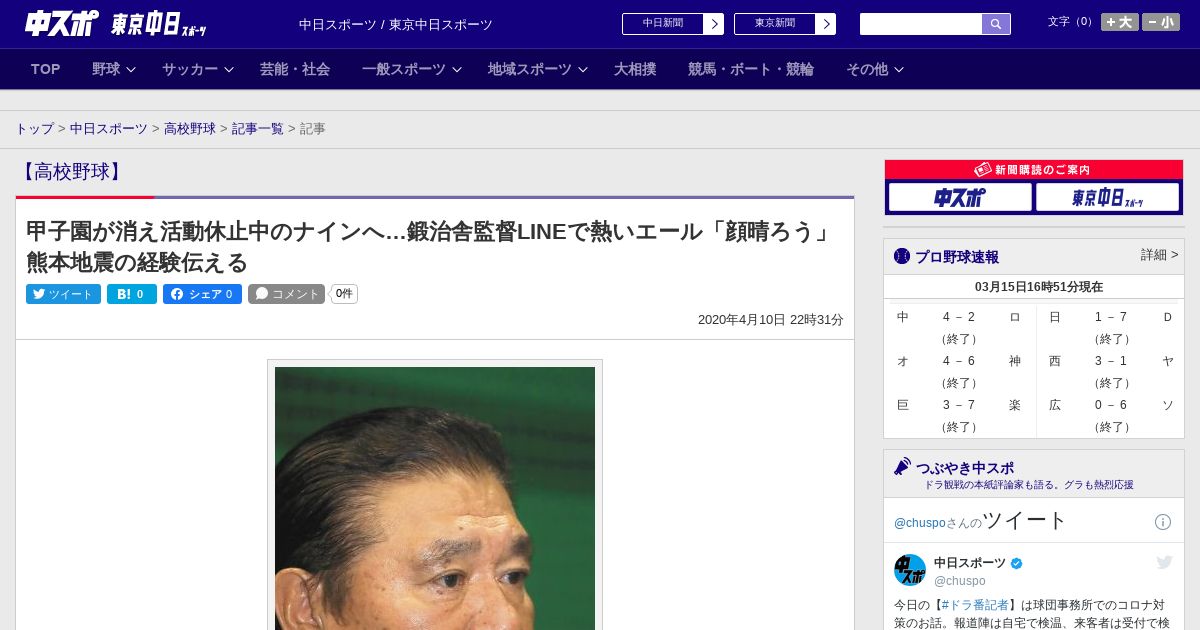Image resolution: width=1200 pixels, height=630 pixels.
Task: Go to 記事一覧 in the breadcrumb
Action: [258, 129]
